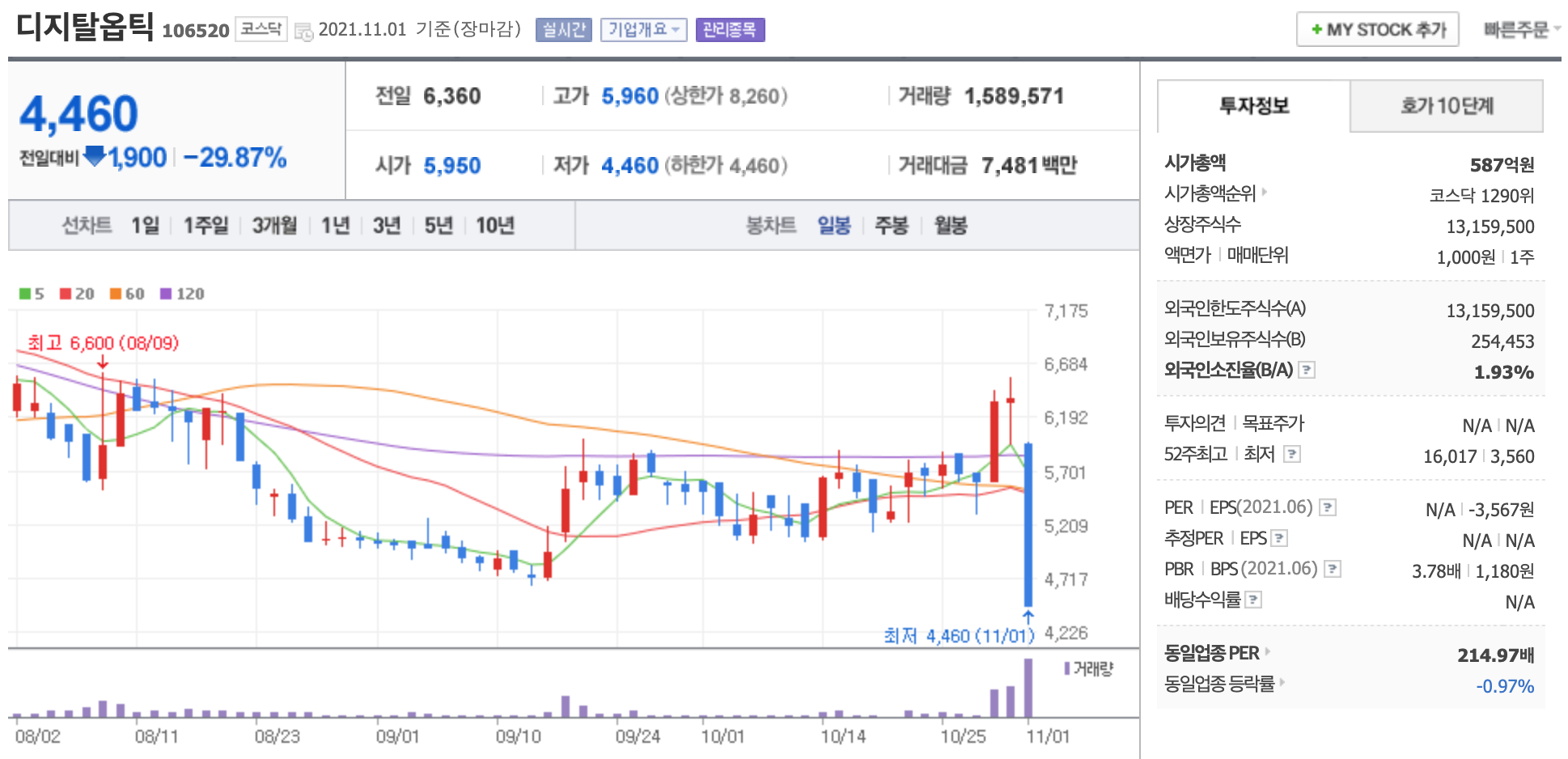Click the calendar icon beside the date
This screenshot has width=1568, height=759.
pyautogui.click(x=303, y=32)
